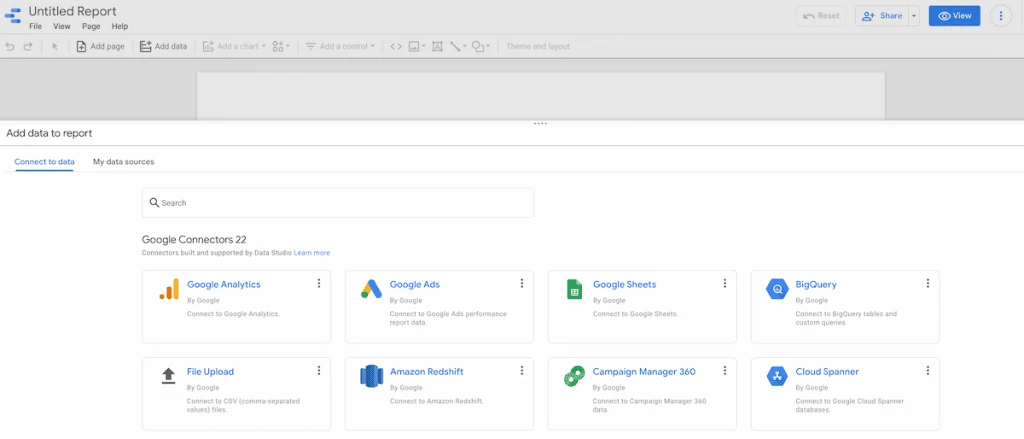Switch to the My data sources tab
This screenshot has height=439, width=1024.
click(x=123, y=161)
